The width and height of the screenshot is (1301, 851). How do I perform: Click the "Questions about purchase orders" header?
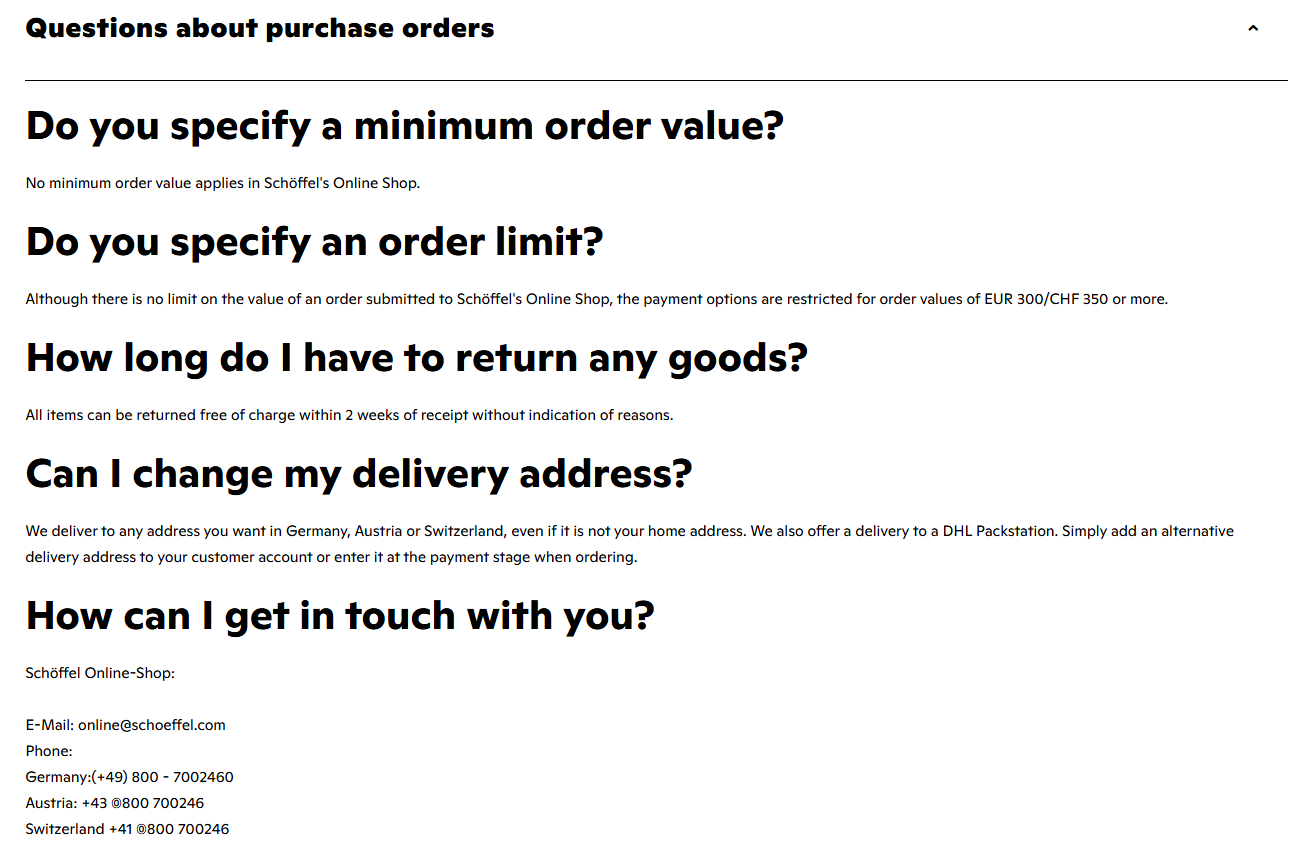click(260, 28)
